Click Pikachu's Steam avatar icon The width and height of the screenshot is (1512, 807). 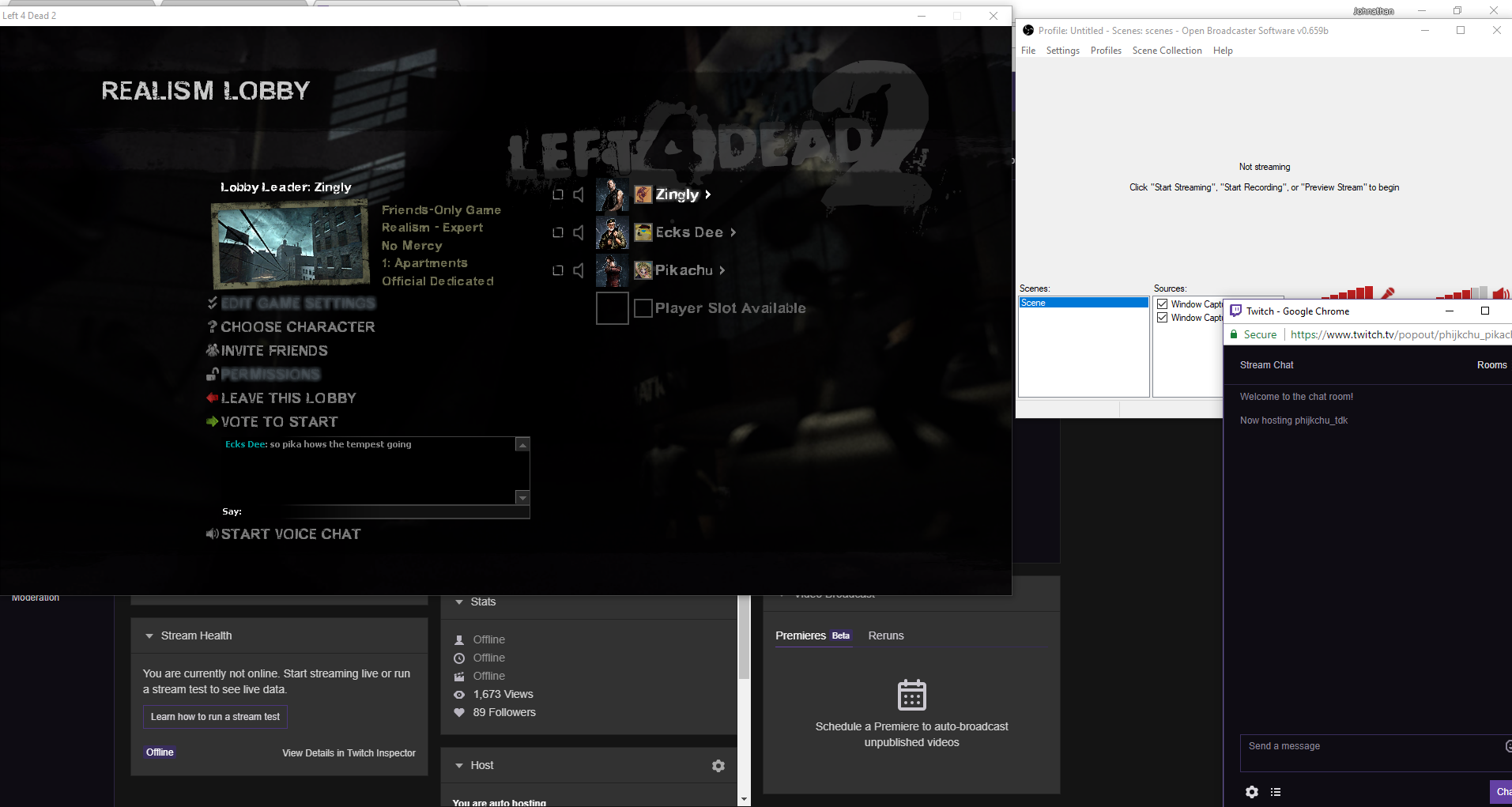[x=643, y=270]
